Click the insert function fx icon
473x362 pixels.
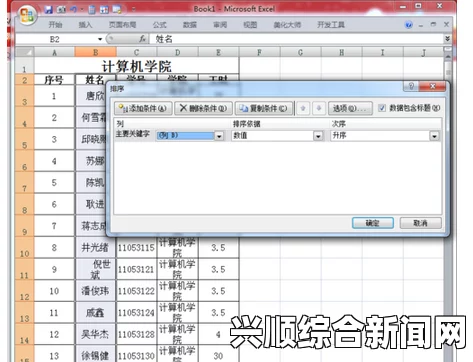click(142, 39)
